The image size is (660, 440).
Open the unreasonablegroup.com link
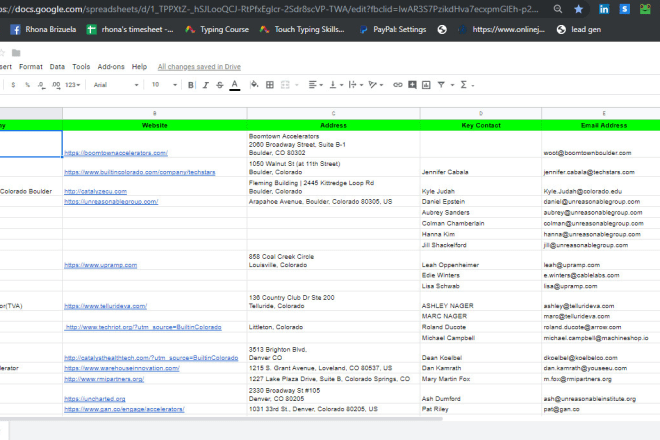coord(111,202)
